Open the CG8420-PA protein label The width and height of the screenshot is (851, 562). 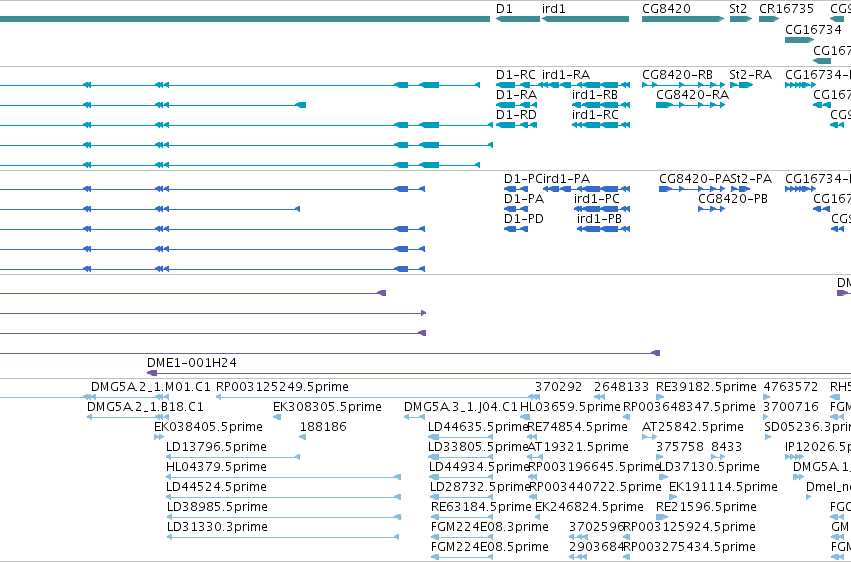pyautogui.click(x=695, y=178)
